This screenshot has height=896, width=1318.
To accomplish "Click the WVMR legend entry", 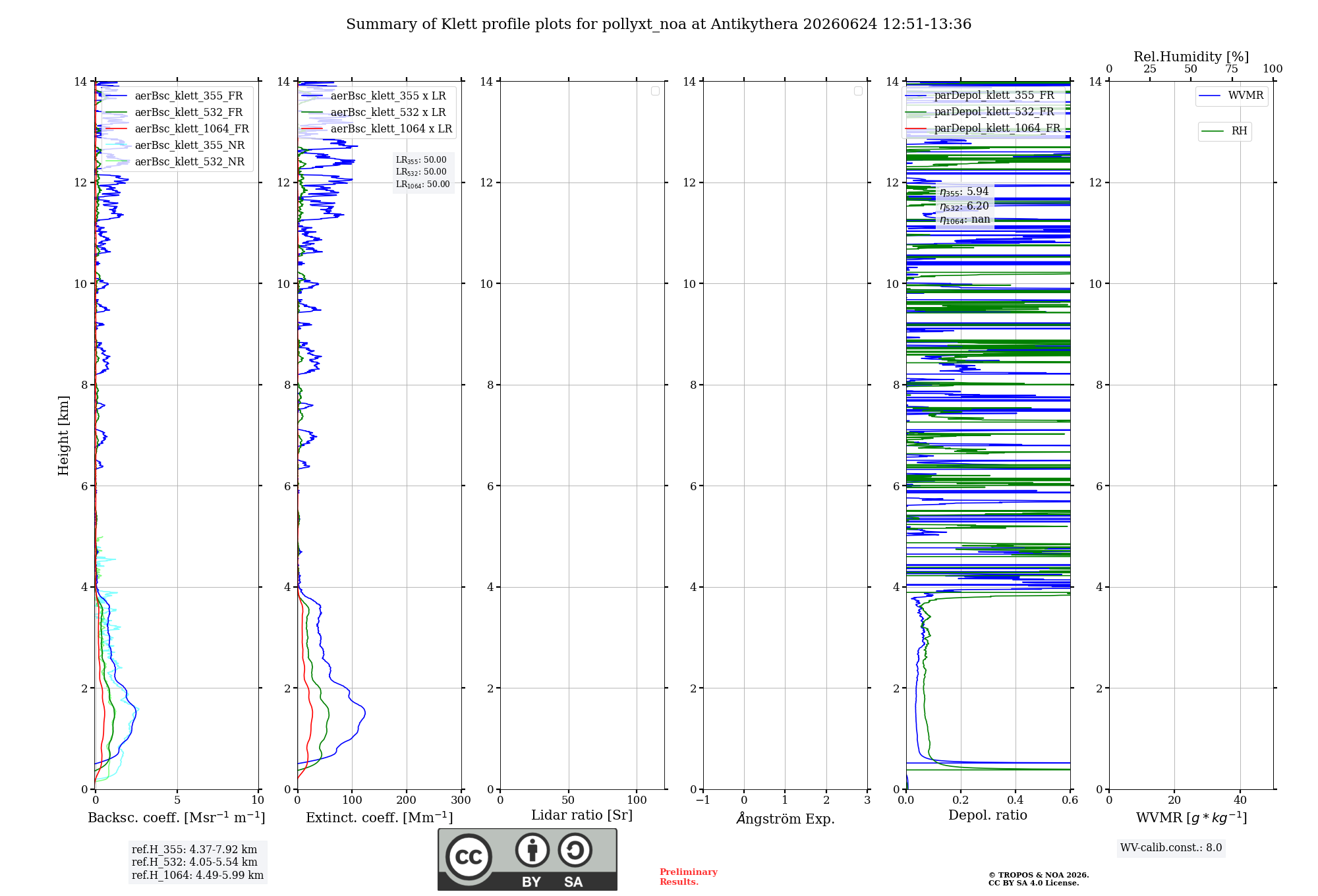I will tap(1232, 96).
